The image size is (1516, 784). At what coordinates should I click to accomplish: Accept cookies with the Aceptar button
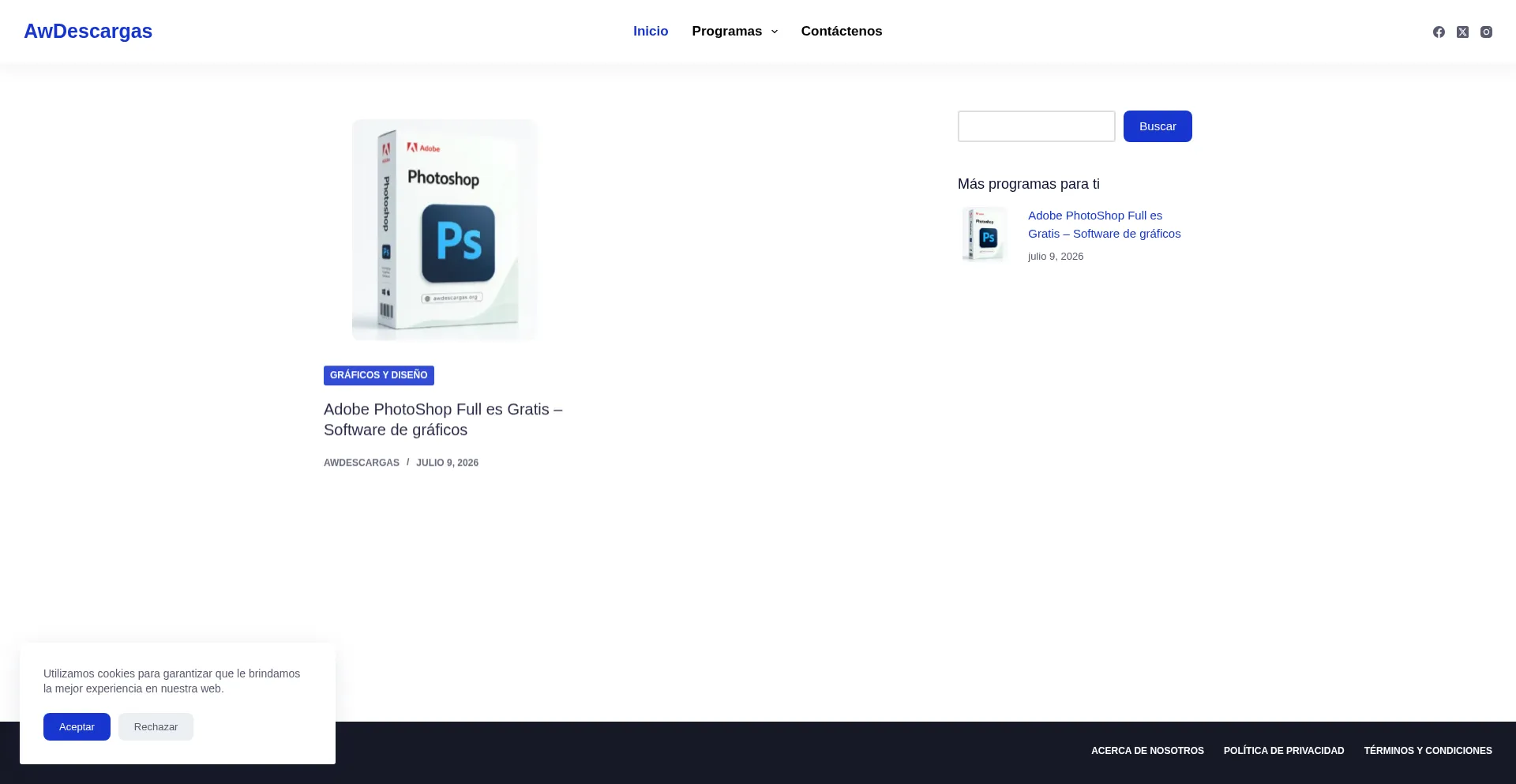point(77,726)
